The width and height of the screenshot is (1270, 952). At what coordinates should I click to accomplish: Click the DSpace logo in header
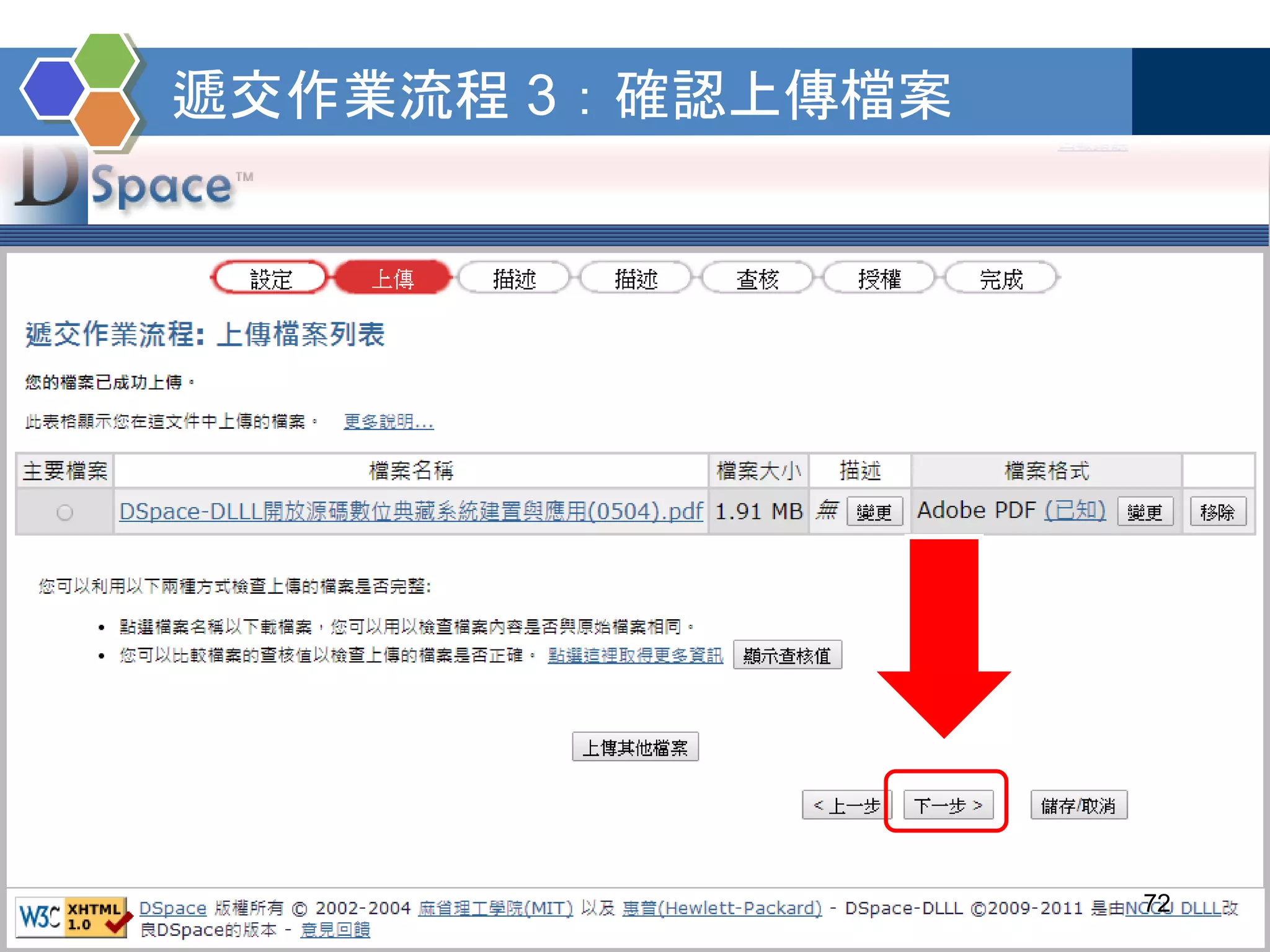coord(124,185)
